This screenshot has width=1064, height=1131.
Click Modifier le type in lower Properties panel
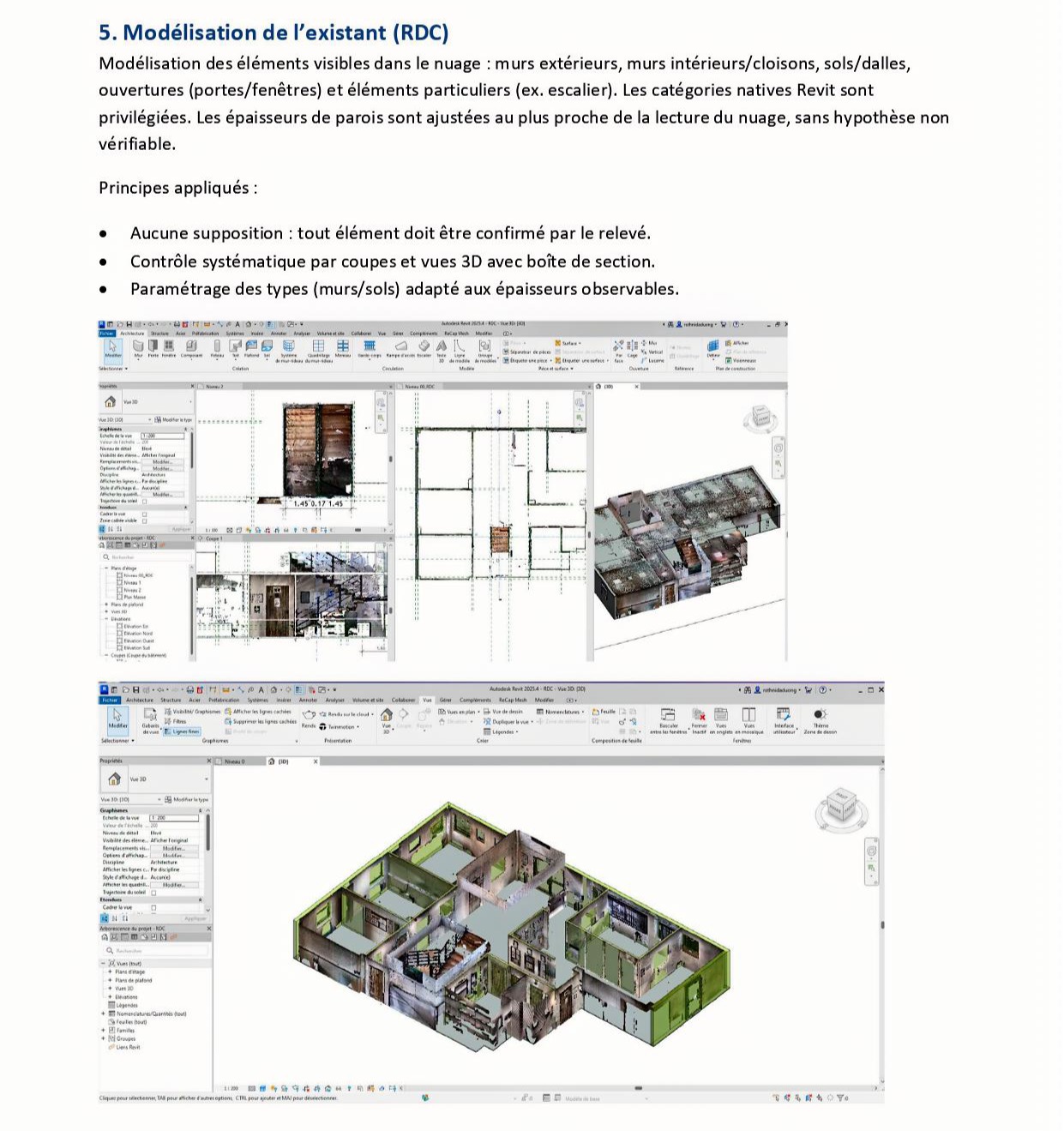tap(188, 799)
